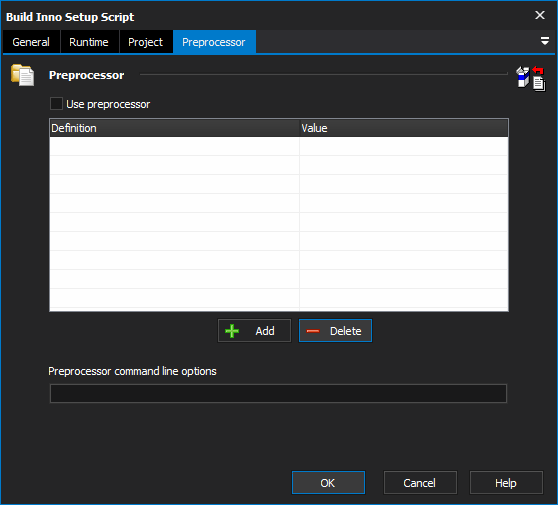The image size is (558, 505).
Task: Click the Preprocessor section folder-page icon
Action: 22,75
